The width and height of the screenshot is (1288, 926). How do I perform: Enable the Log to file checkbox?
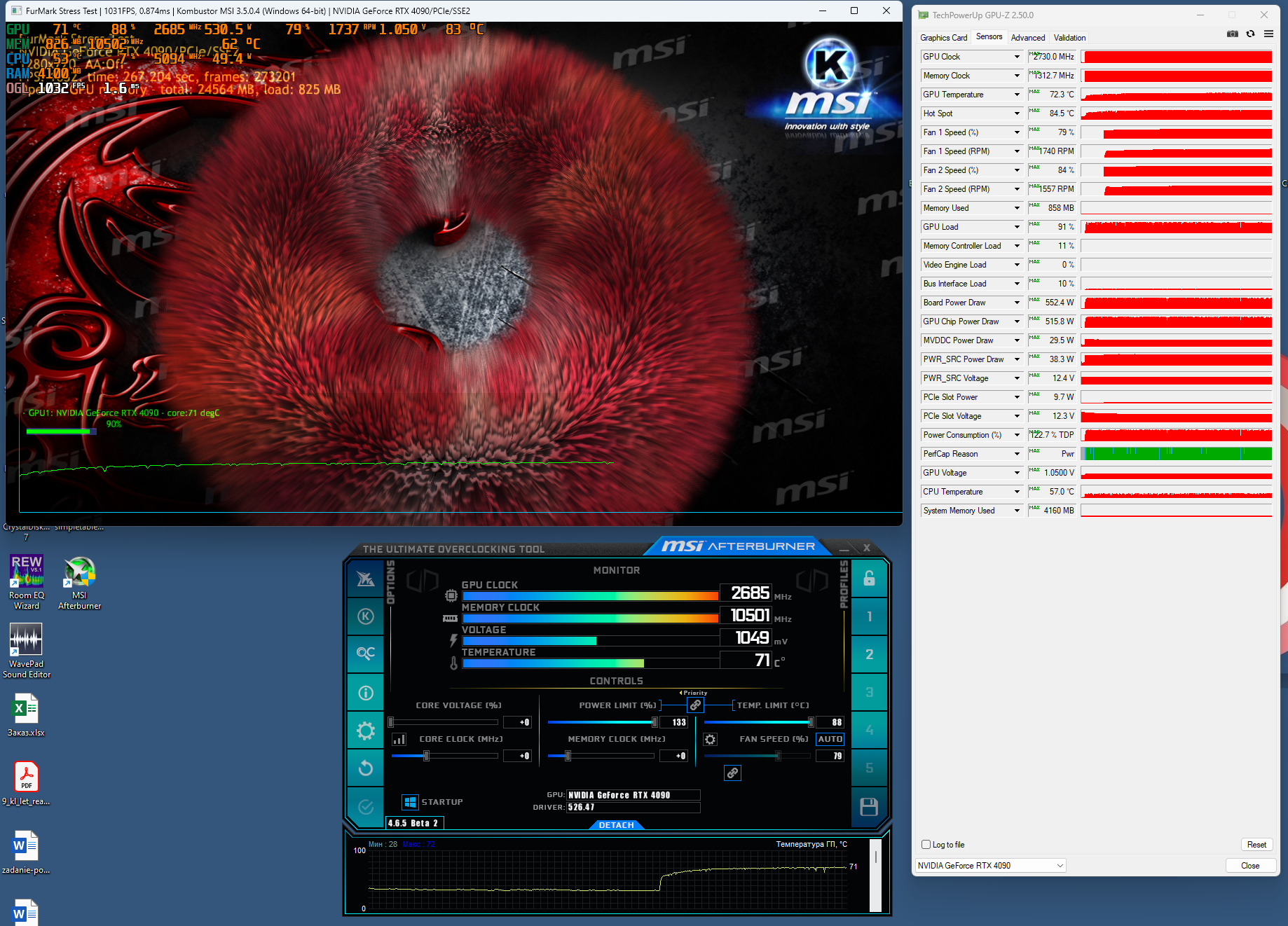(926, 845)
